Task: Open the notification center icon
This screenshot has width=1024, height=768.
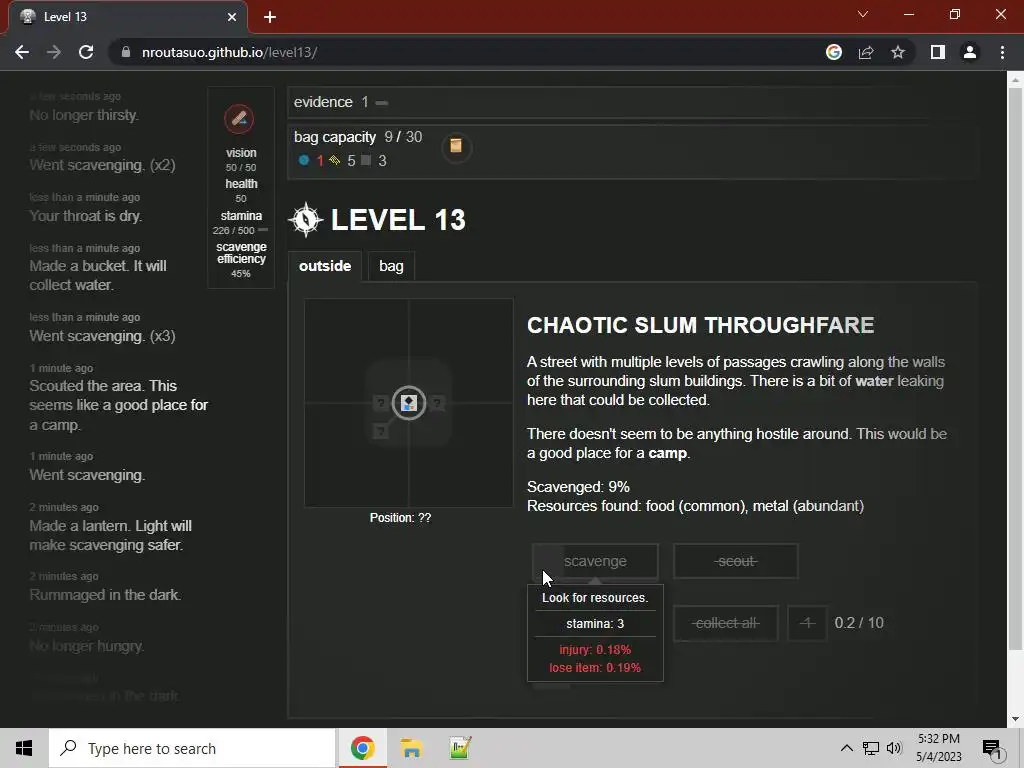Action: (x=992, y=748)
